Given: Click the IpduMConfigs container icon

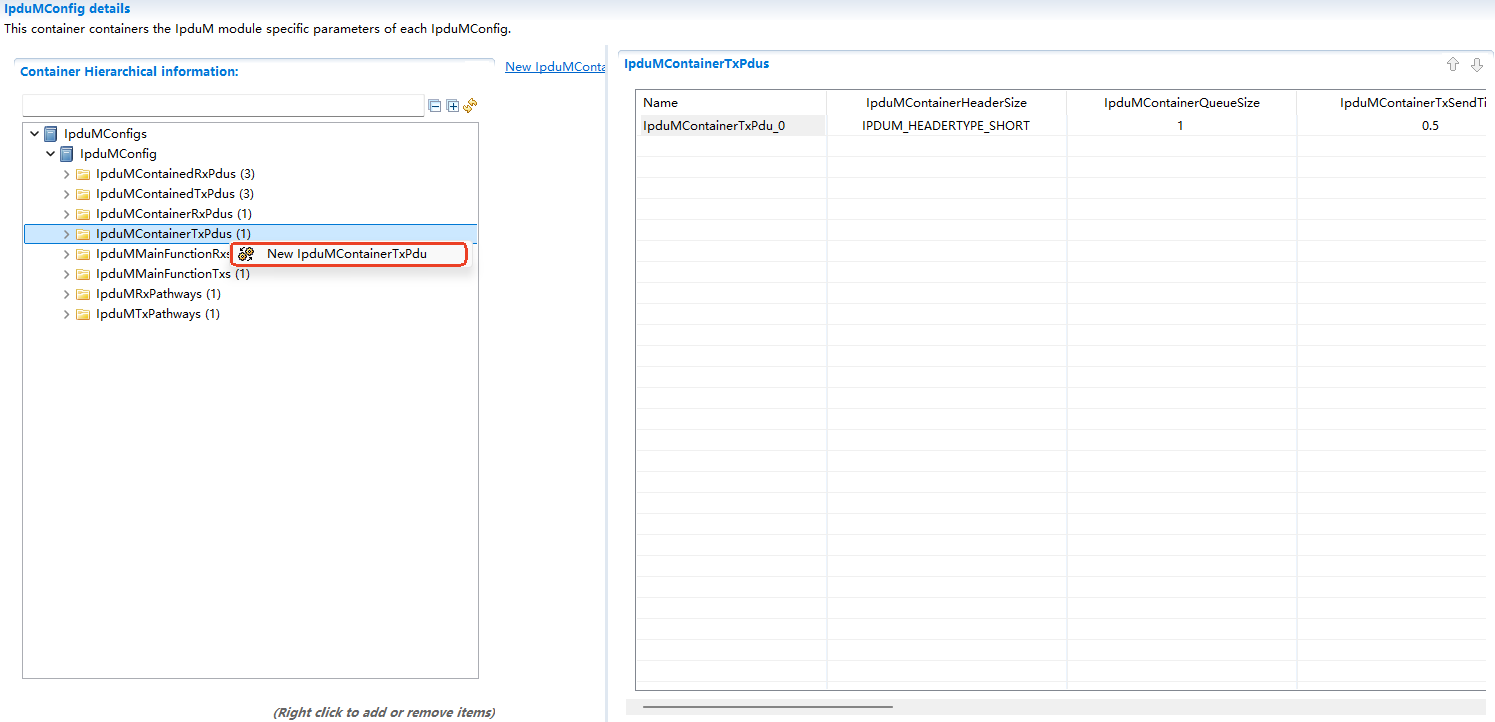Looking at the screenshot, I should 50,133.
